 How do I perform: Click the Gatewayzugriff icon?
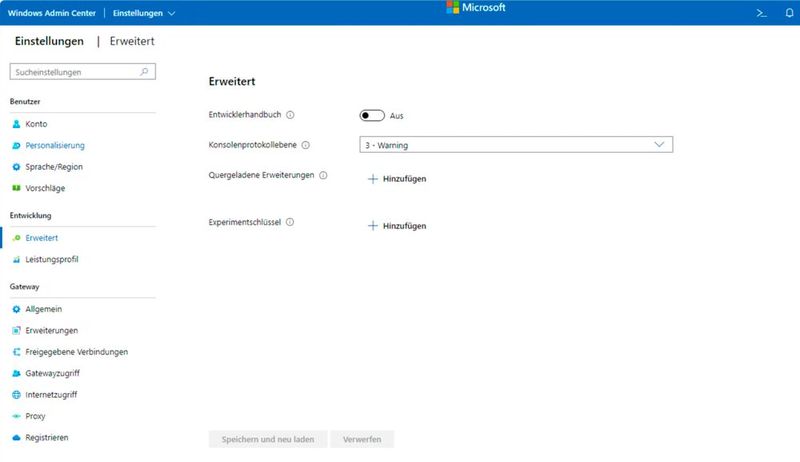point(16,373)
